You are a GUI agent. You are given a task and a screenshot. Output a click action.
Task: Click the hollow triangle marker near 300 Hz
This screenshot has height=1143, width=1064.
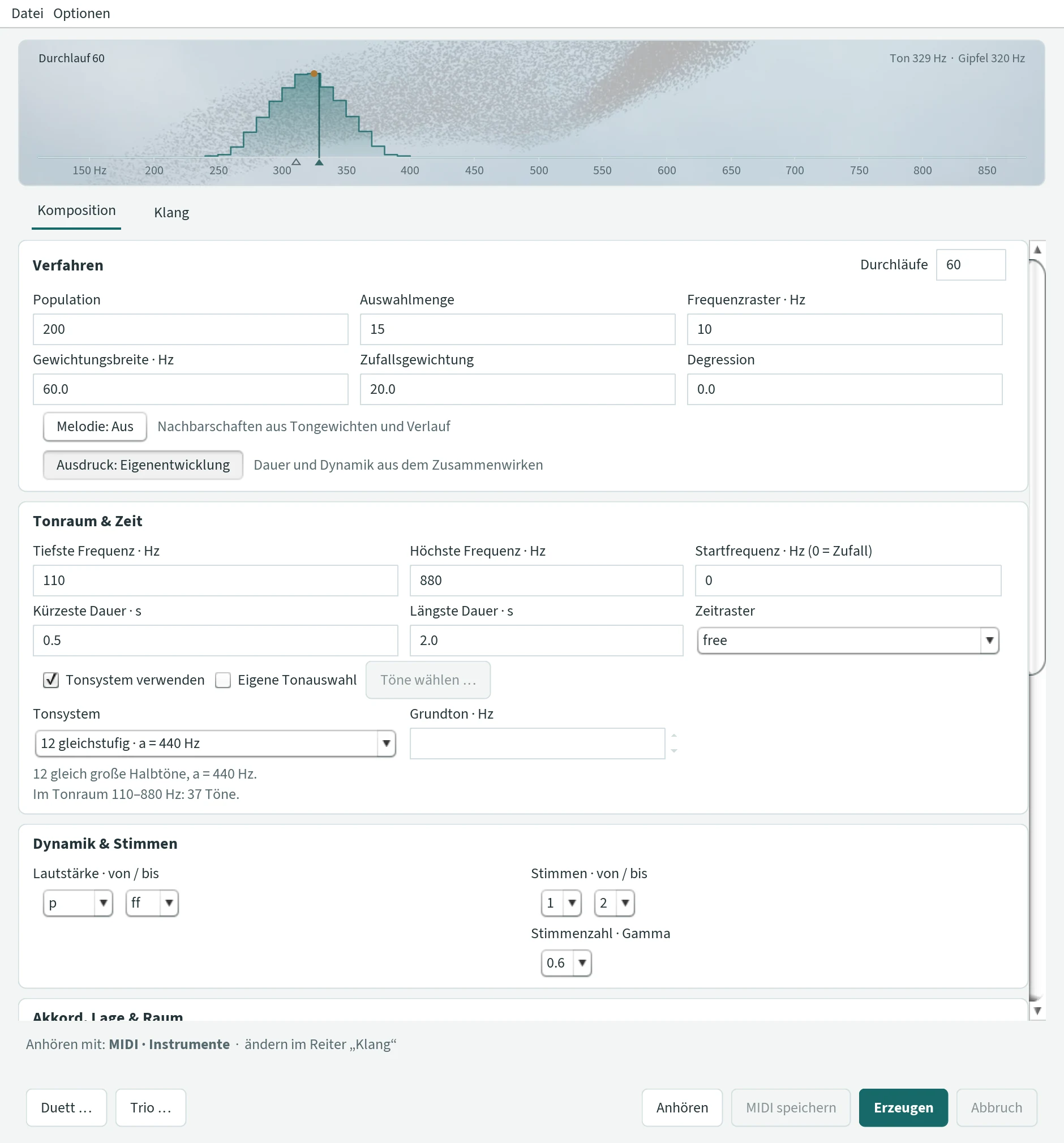[x=296, y=162]
